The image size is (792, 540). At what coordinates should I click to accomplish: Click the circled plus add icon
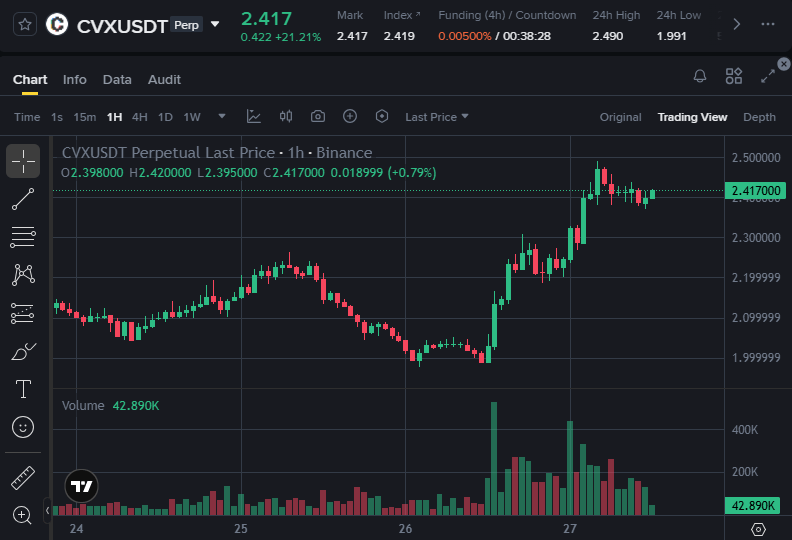[350, 117]
